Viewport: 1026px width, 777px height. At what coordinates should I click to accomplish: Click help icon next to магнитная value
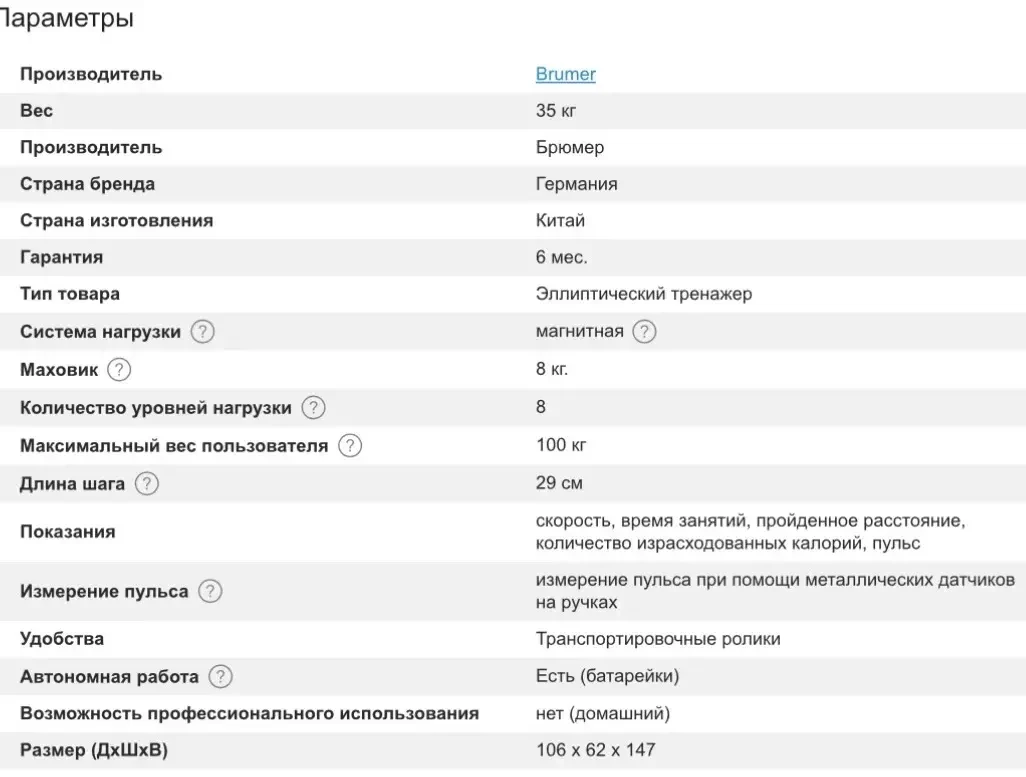point(644,332)
